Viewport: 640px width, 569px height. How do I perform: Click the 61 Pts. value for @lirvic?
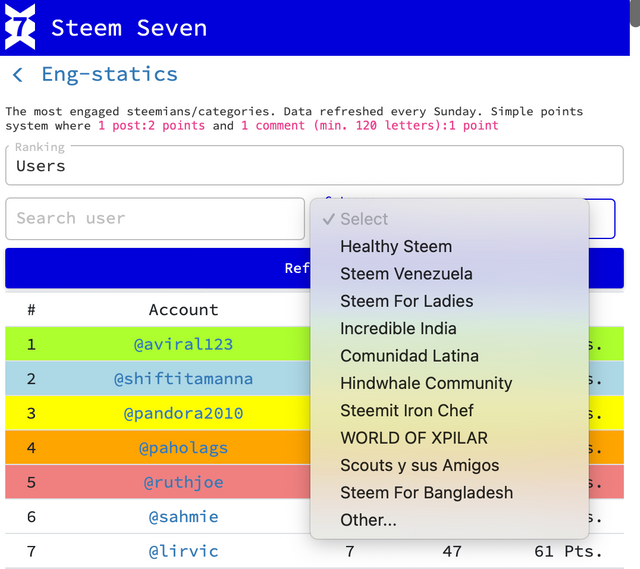[x=568, y=551]
